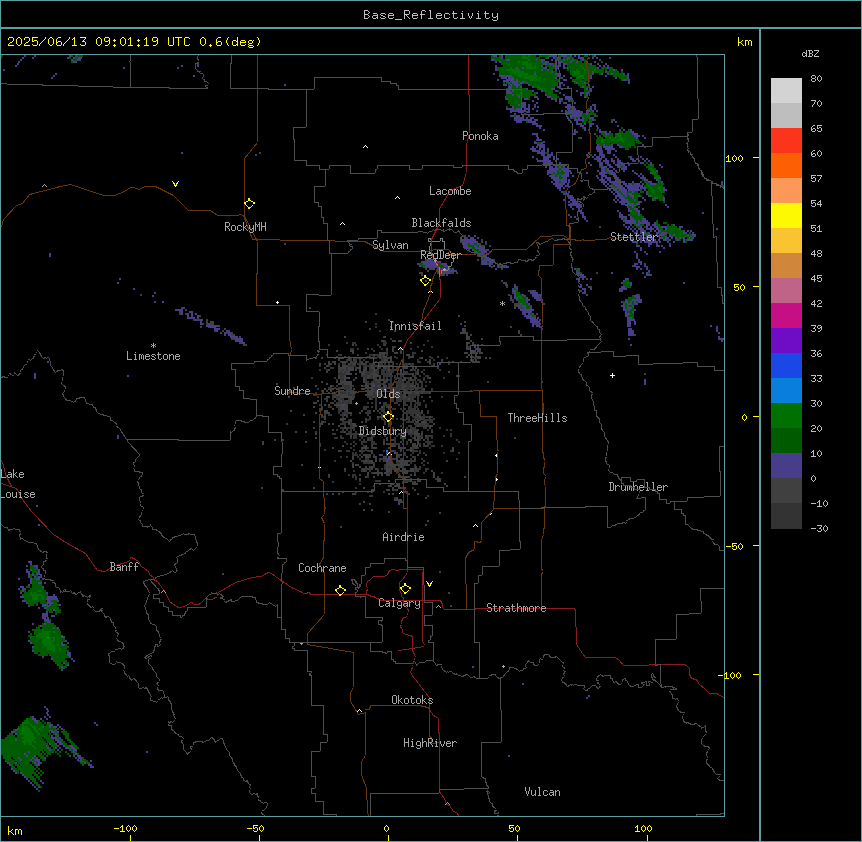The image size is (862, 842).
Task: Click the RockyMH label
Action: 245,227
